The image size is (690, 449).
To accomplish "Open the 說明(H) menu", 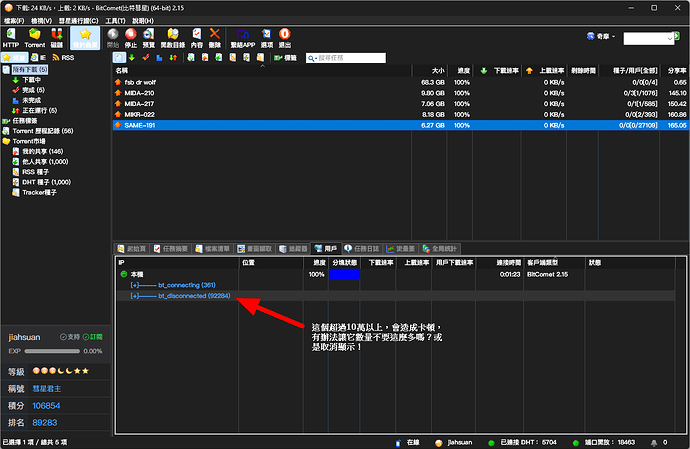I will [x=143, y=21].
